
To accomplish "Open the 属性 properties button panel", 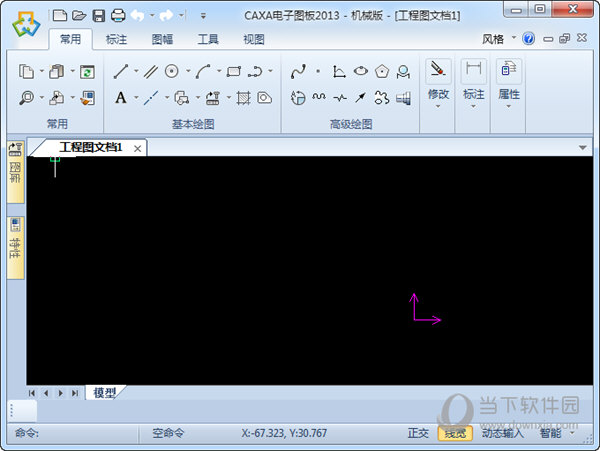I will (509, 84).
